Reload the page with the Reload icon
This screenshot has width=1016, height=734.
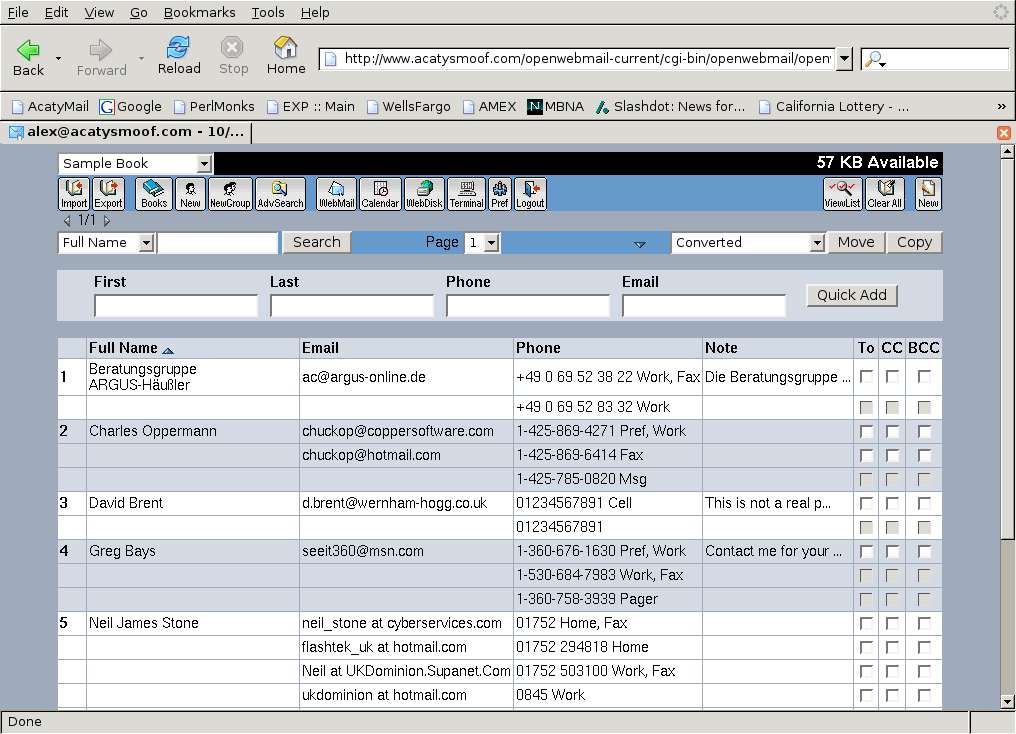[179, 56]
